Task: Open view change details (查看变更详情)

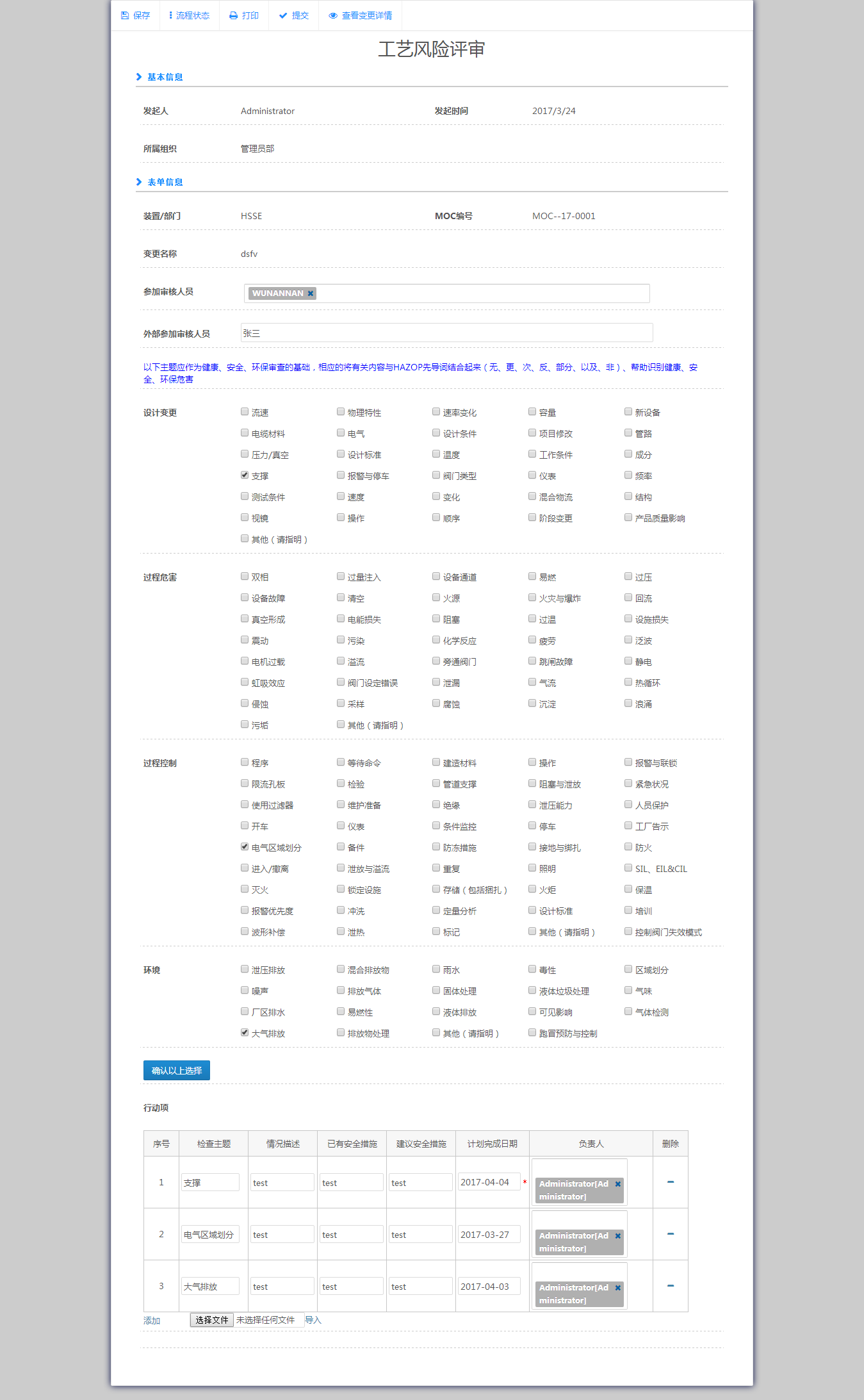Action: (x=360, y=15)
